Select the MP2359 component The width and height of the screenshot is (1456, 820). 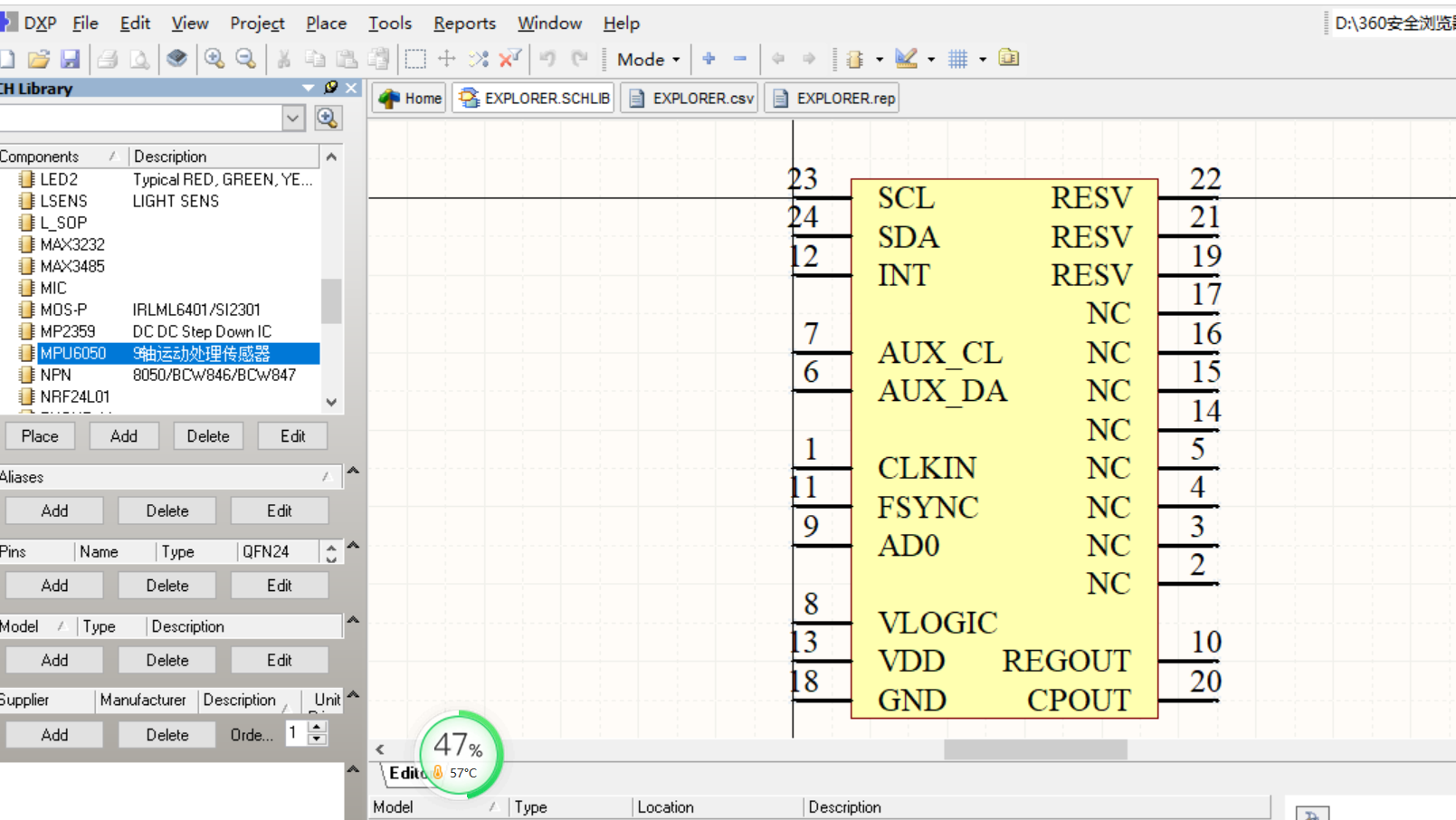click(68, 331)
